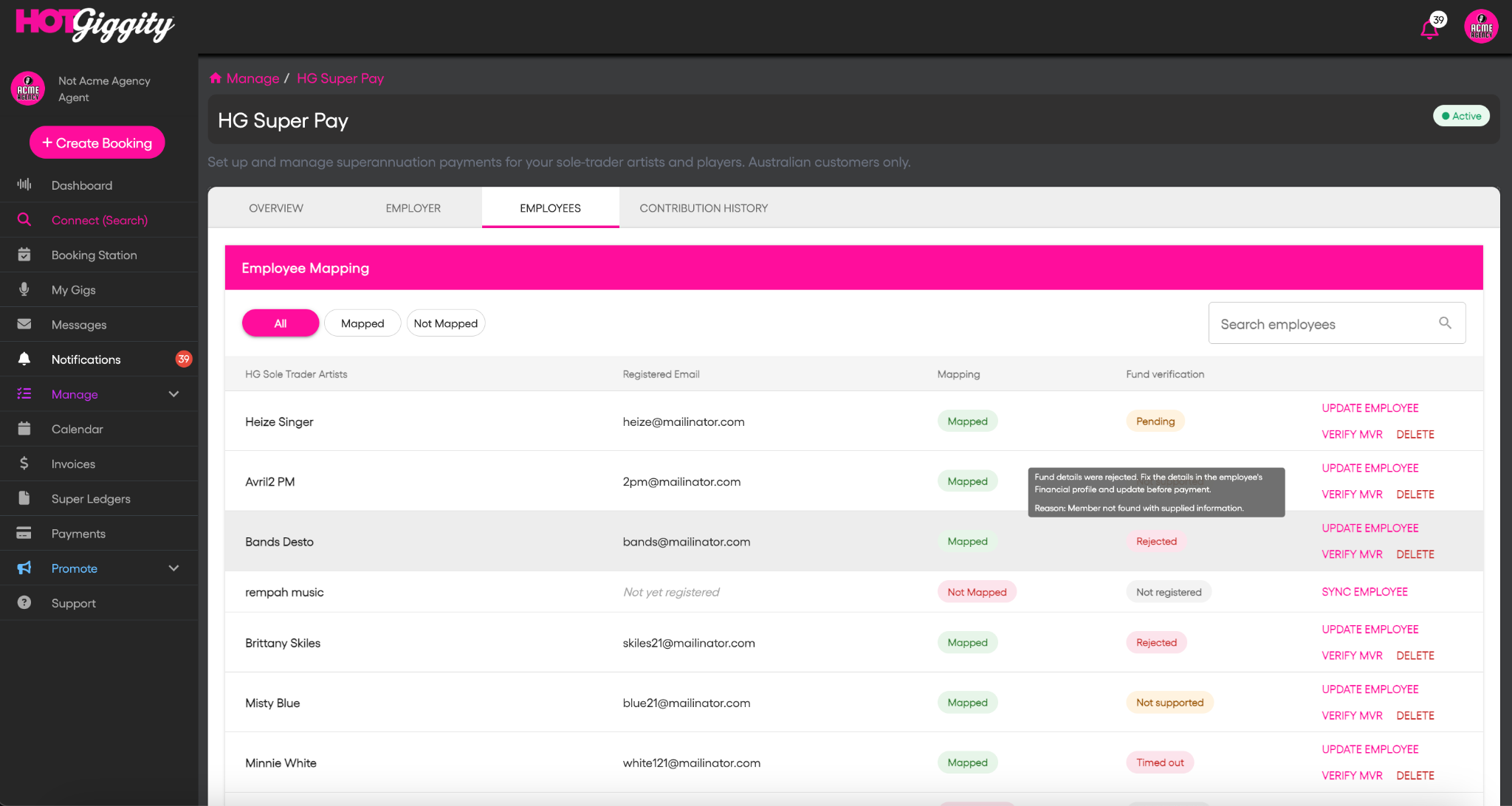
Task: Click the My Gigs microphone icon
Action: click(x=24, y=289)
